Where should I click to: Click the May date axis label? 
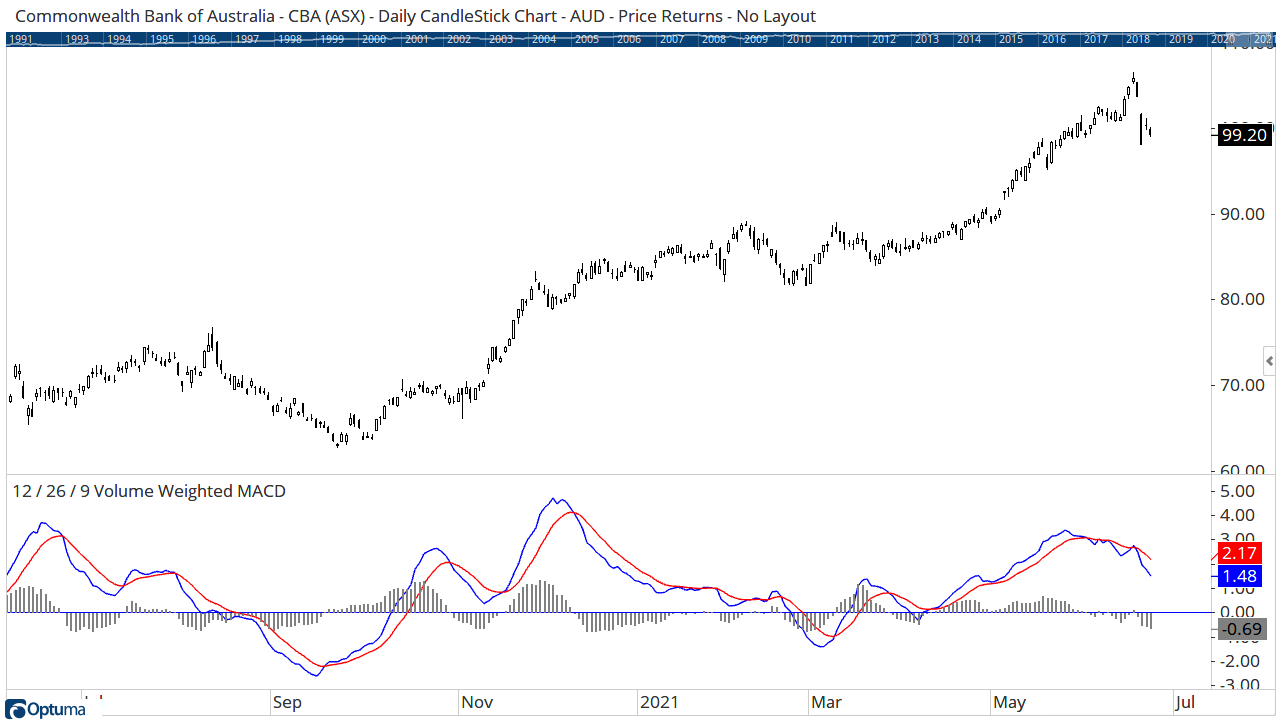click(1009, 703)
